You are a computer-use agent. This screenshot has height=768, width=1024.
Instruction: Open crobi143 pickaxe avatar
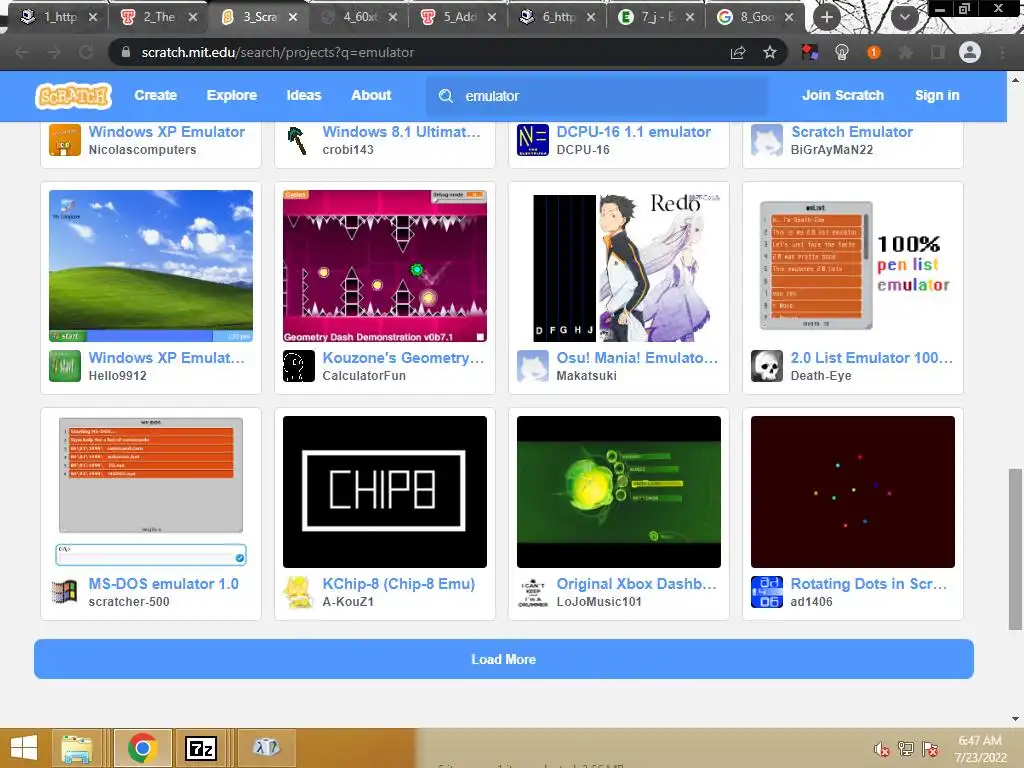(298, 140)
